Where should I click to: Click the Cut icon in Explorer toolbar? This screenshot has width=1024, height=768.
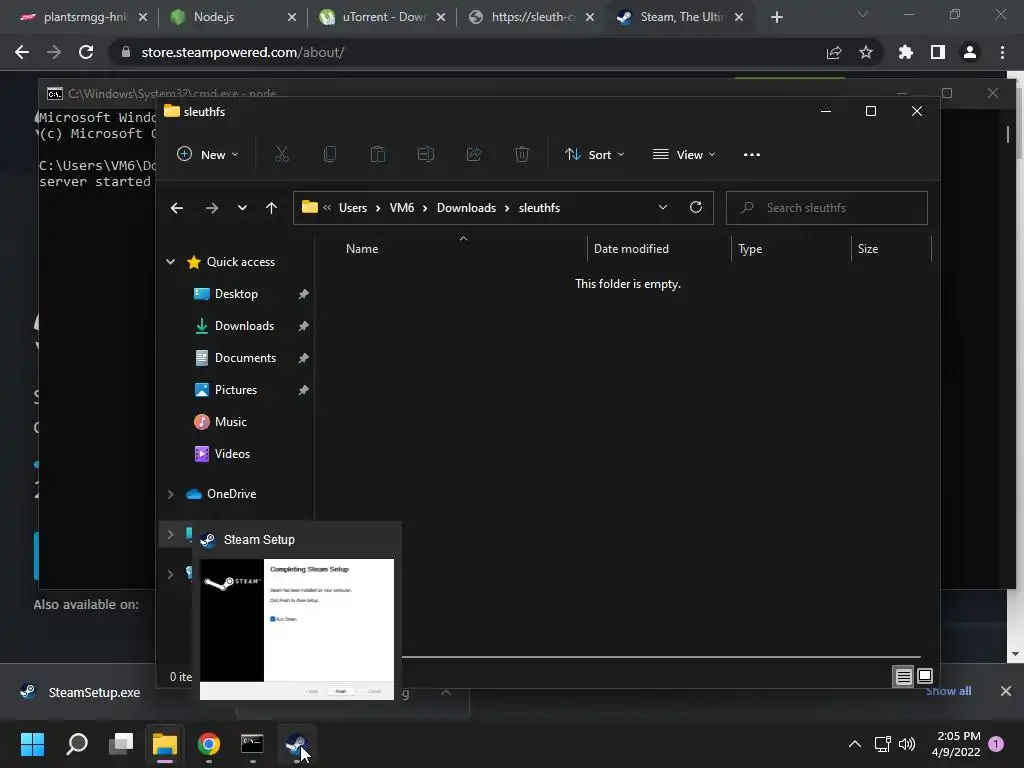point(281,154)
